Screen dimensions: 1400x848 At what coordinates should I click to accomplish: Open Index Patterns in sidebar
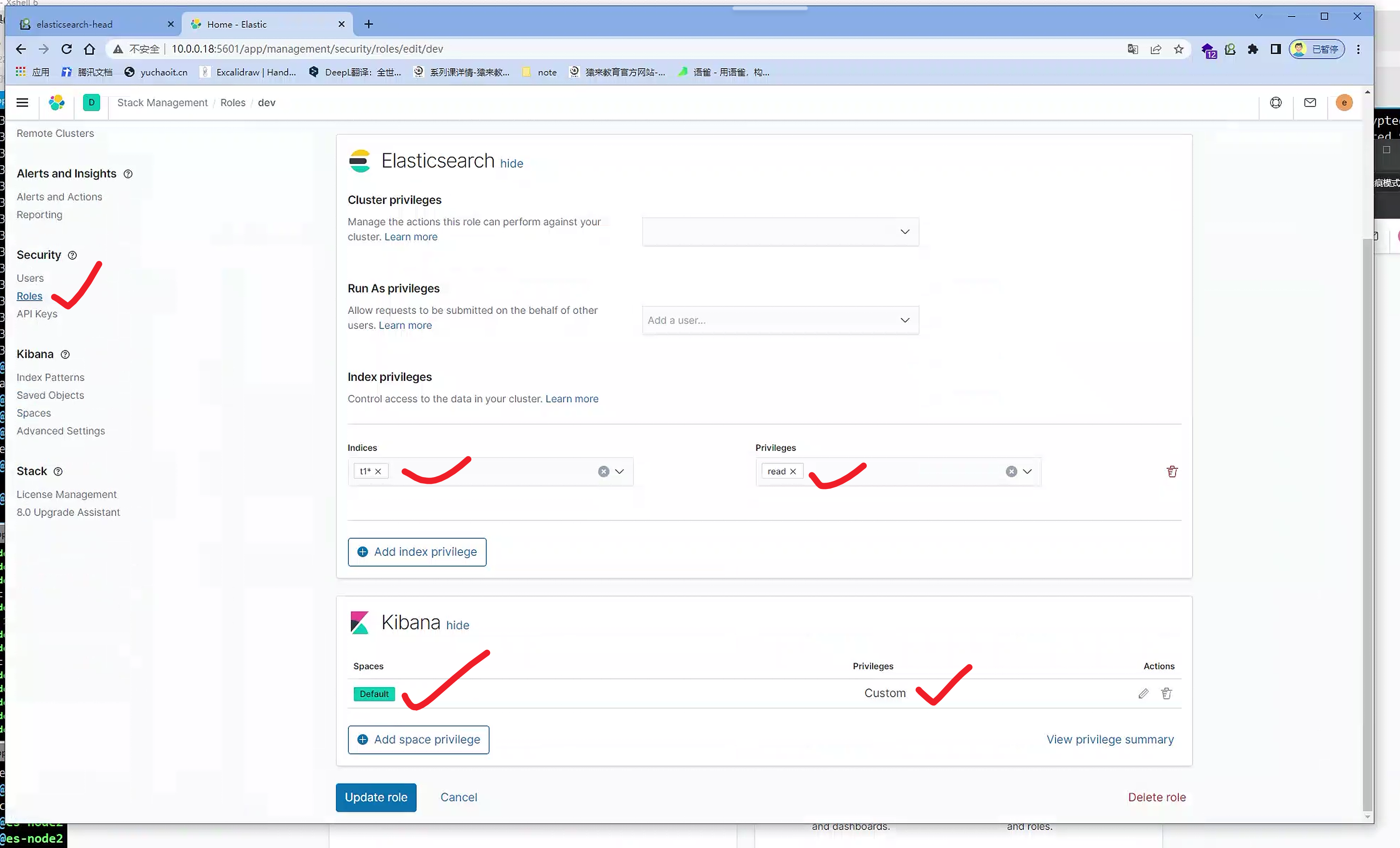(x=51, y=378)
